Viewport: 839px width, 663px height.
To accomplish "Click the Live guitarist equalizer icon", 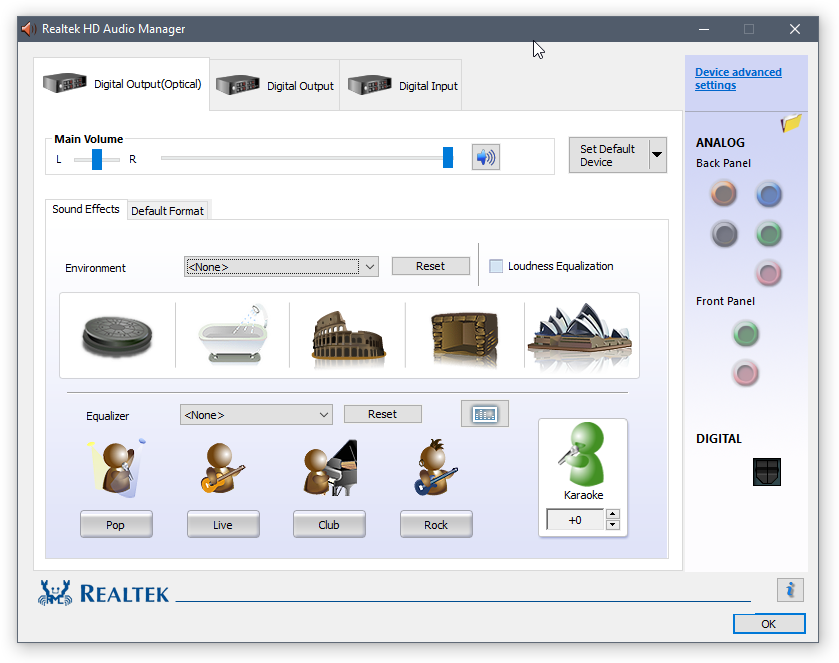I will point(222,469).
